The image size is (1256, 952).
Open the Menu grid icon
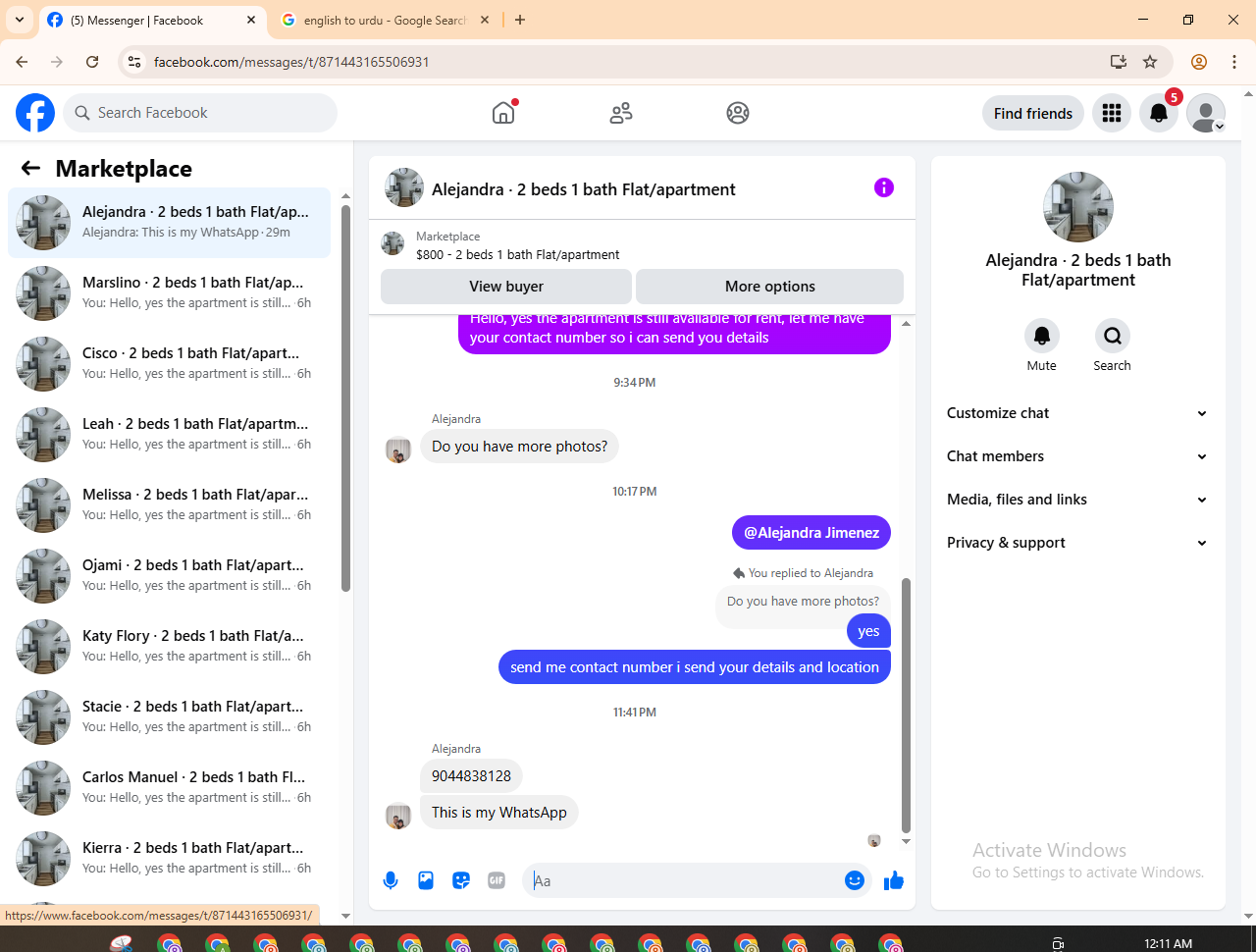(1112, 113)
